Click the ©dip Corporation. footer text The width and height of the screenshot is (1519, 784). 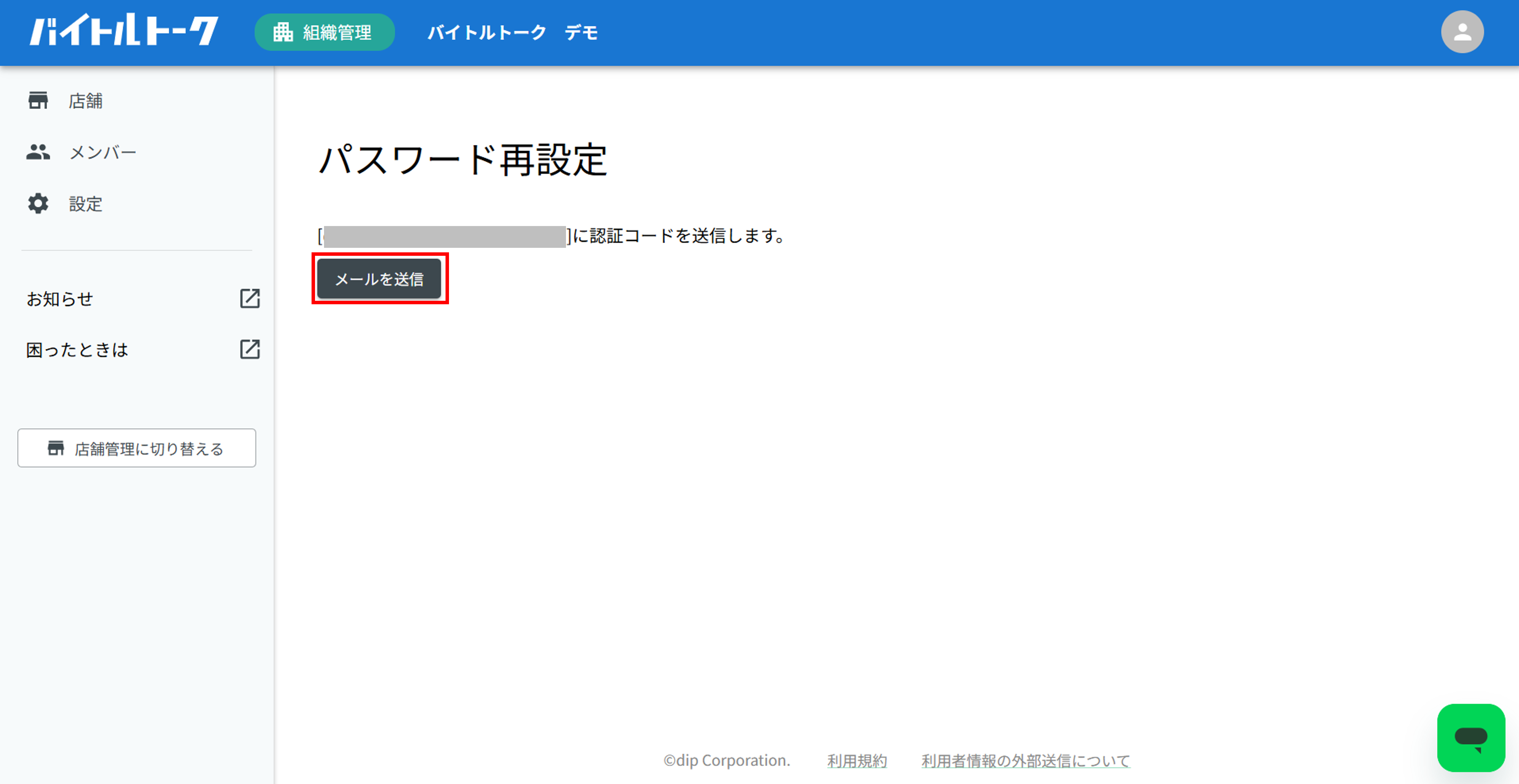pyautogui.click(x=727, y=760)
